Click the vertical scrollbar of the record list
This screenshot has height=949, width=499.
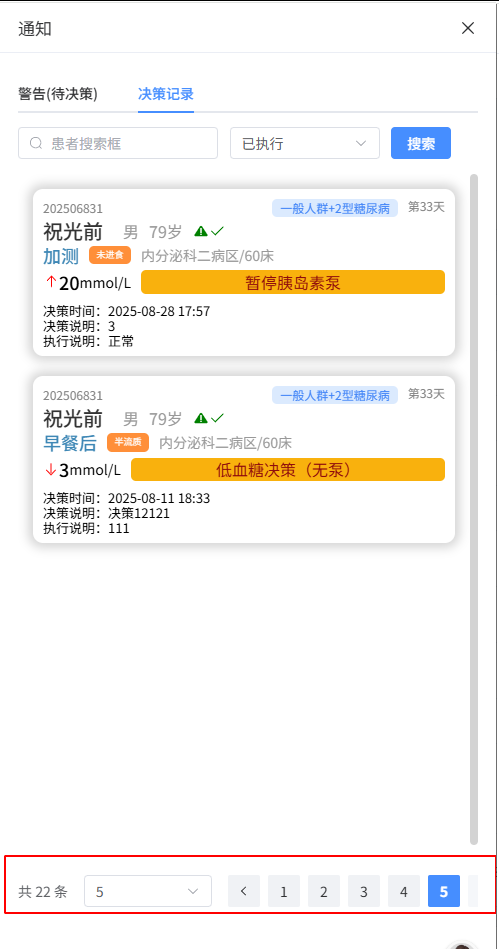pyautogui.click(x=474, y=509)
